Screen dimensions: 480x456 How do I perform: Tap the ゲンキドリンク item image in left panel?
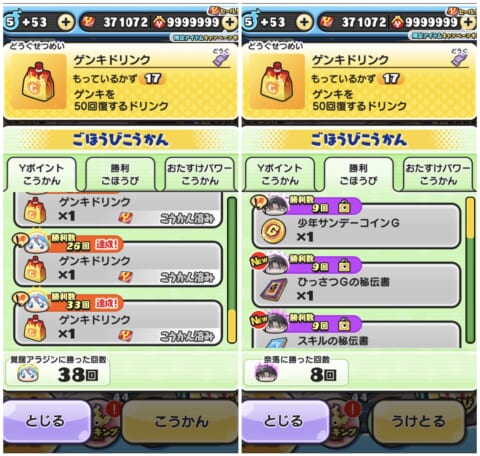(x=38, y=82)
